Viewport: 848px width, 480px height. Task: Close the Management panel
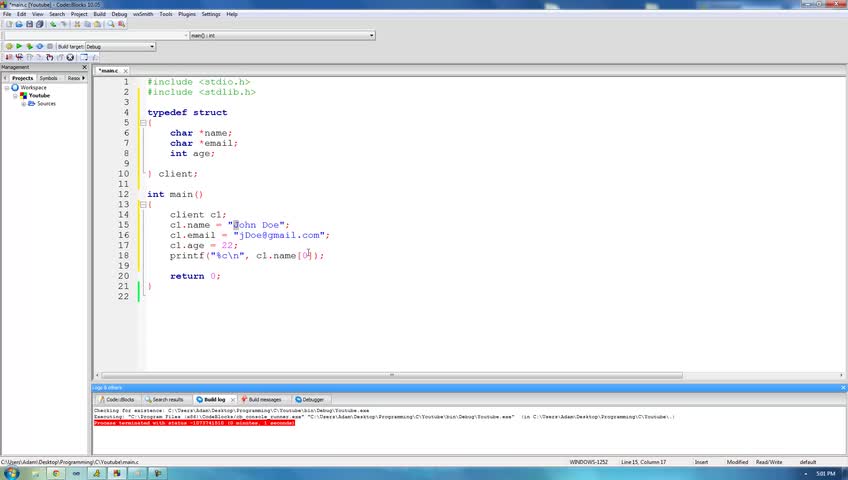pos(84,67)
